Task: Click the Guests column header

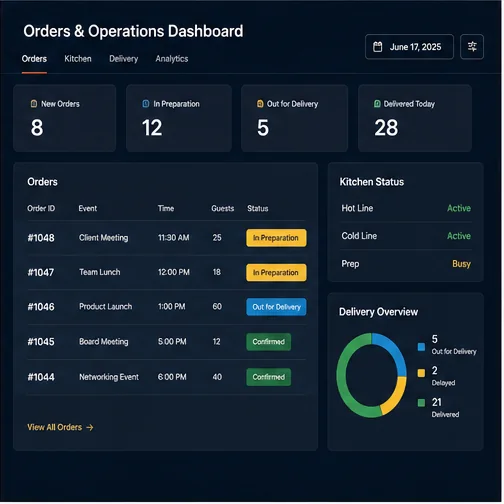Action: pos(223,209)
